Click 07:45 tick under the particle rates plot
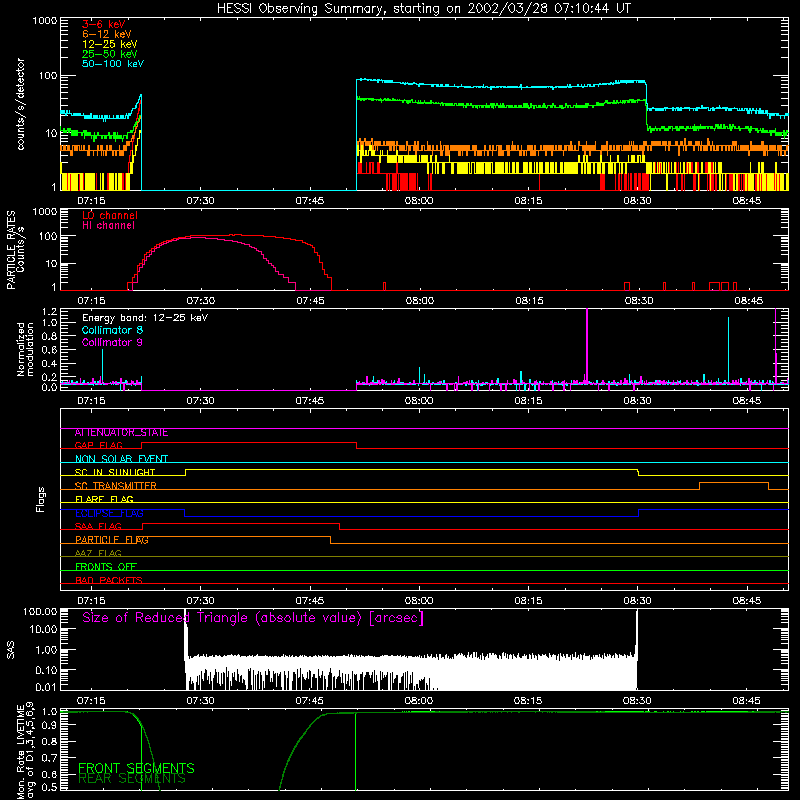The width and height of the screenshot is (800, 800). [x=310, y=301]
